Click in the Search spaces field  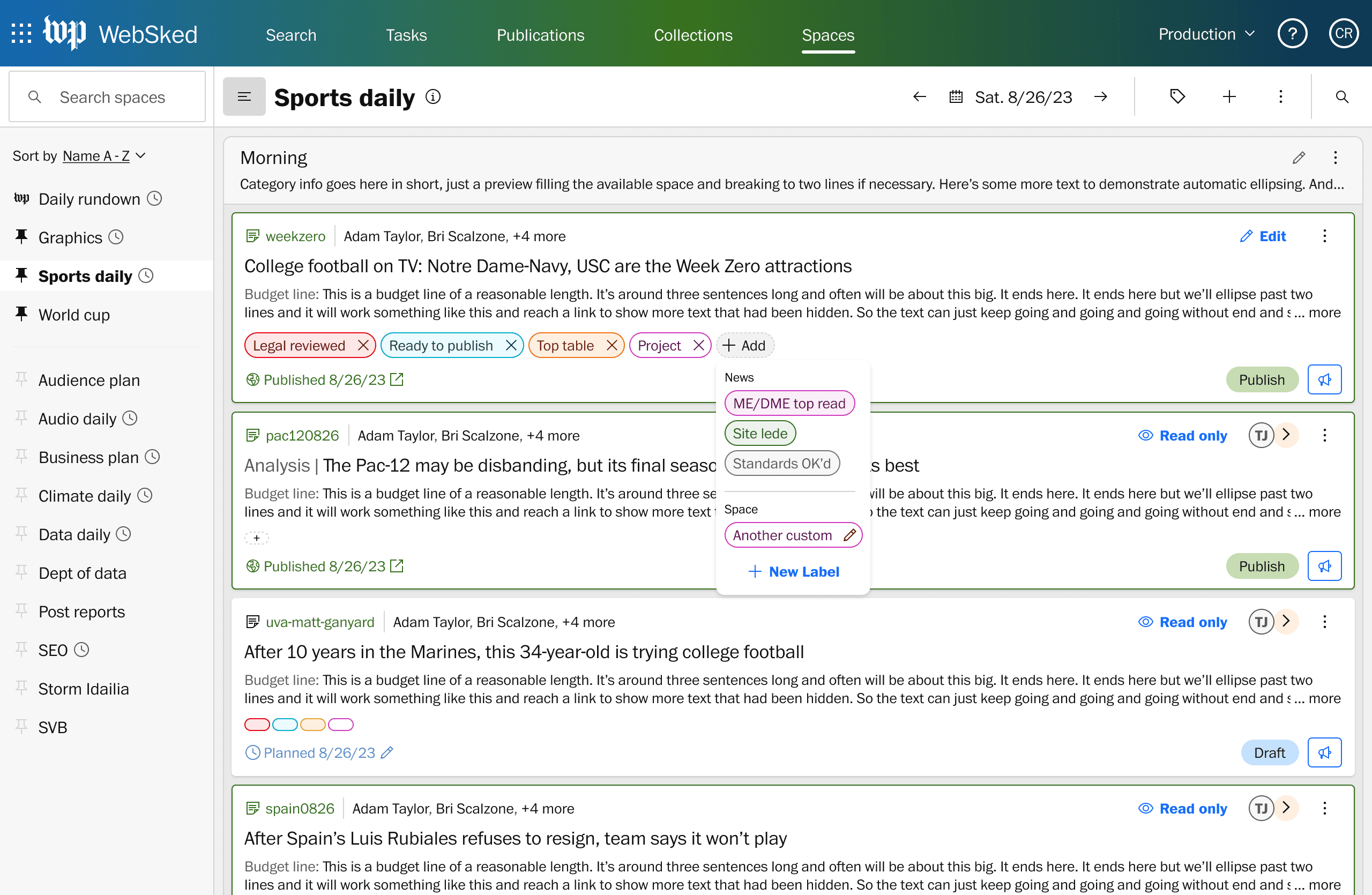pyautogui.click(x=107, y=97)
